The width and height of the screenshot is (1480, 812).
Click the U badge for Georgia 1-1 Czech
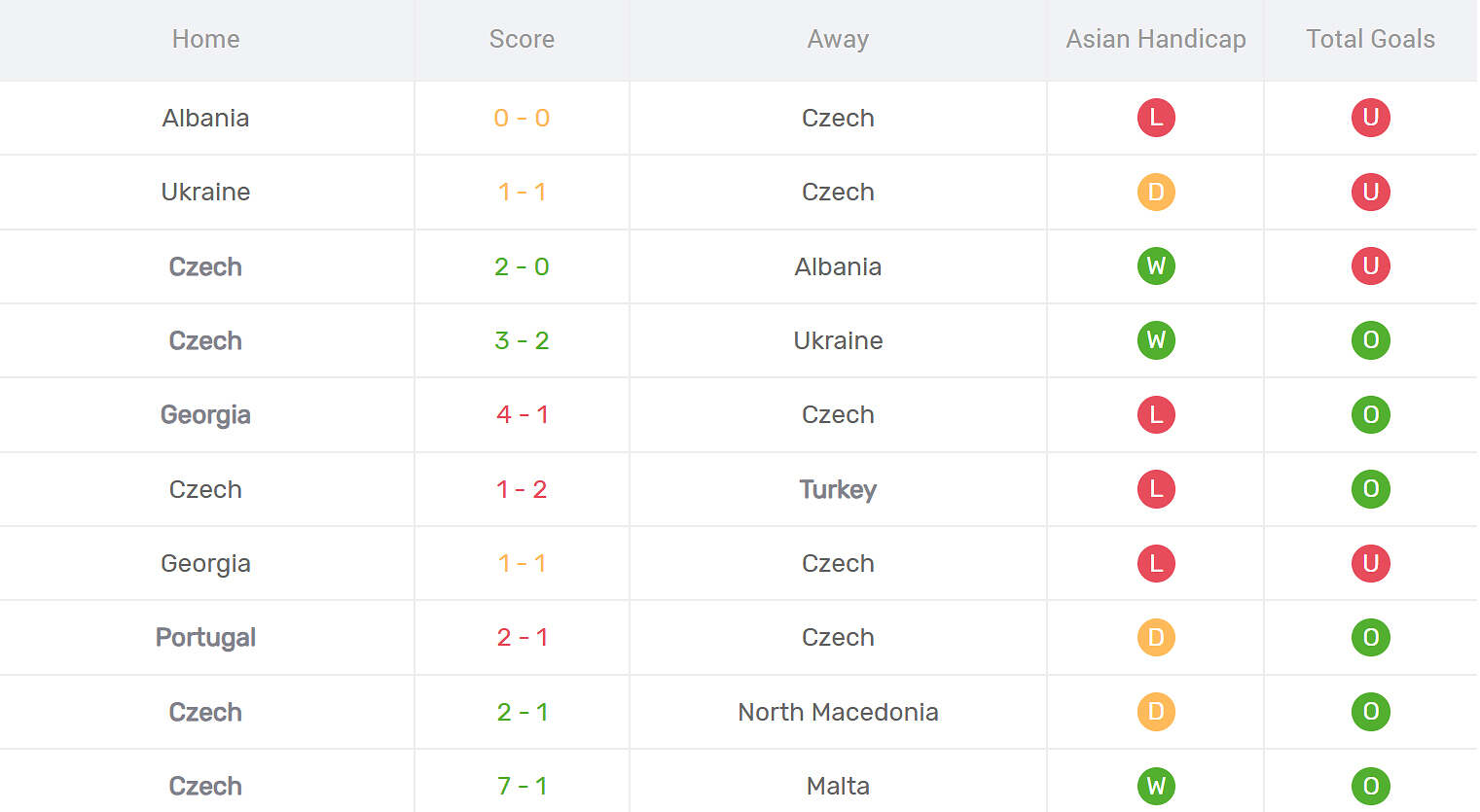click(1370, 563)
